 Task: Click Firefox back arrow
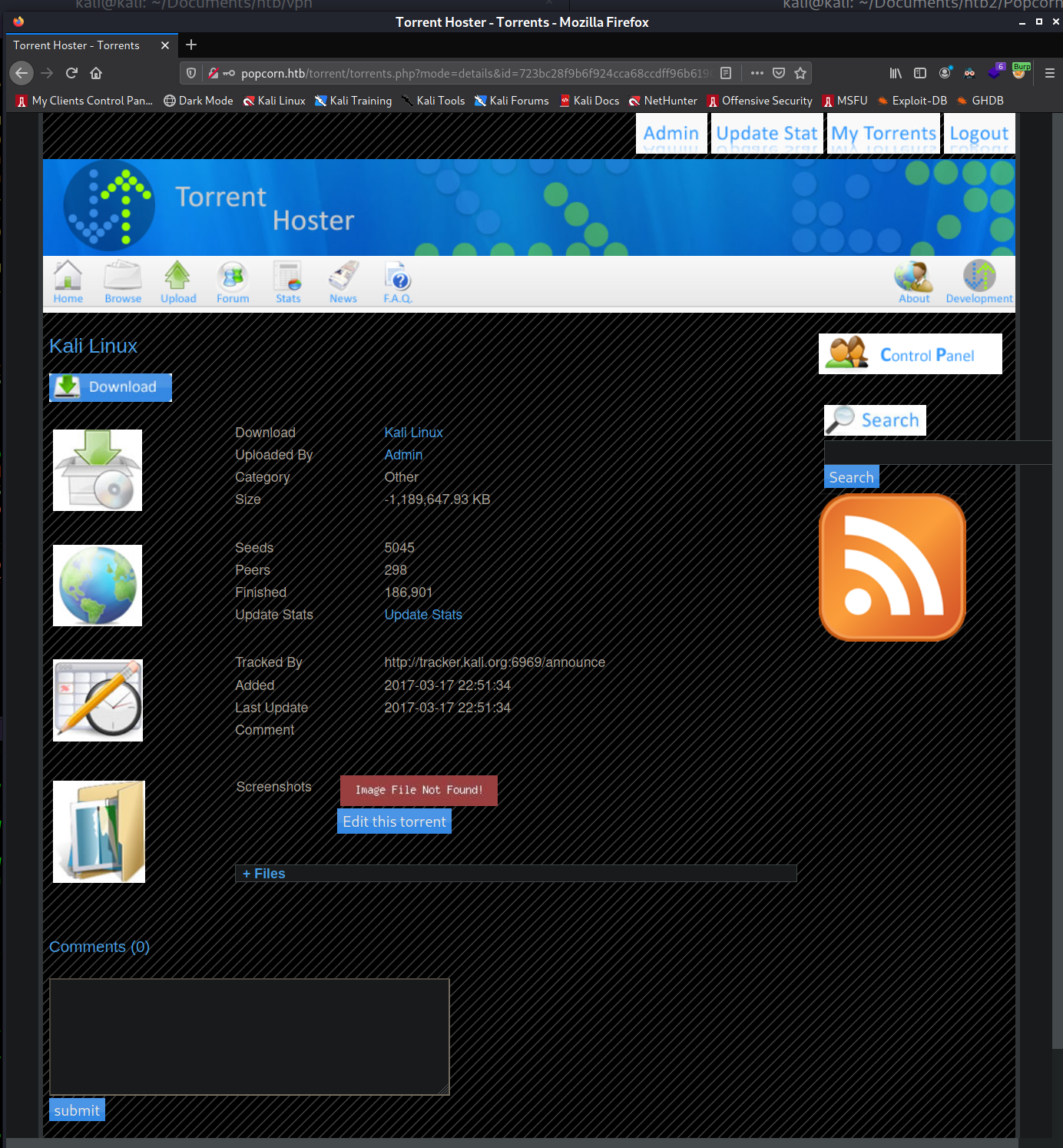[x=22, y=73]
